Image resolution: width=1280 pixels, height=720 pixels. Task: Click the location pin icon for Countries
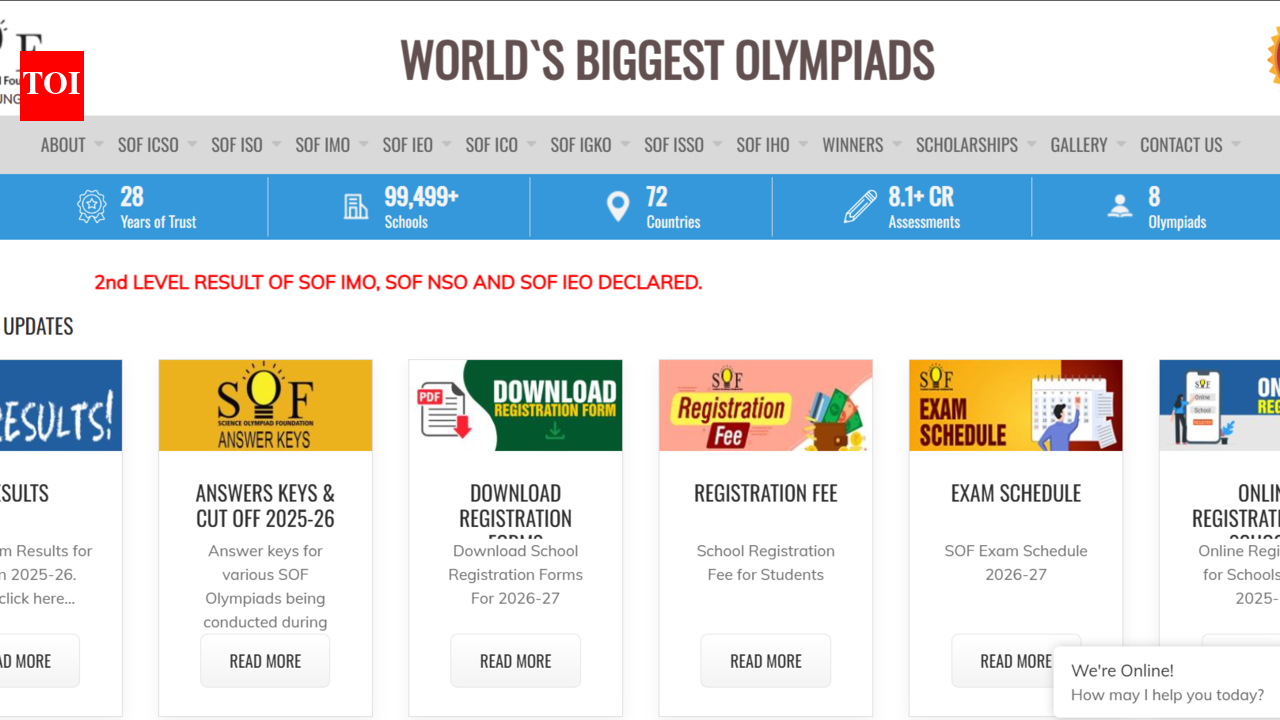coord(618,207)
